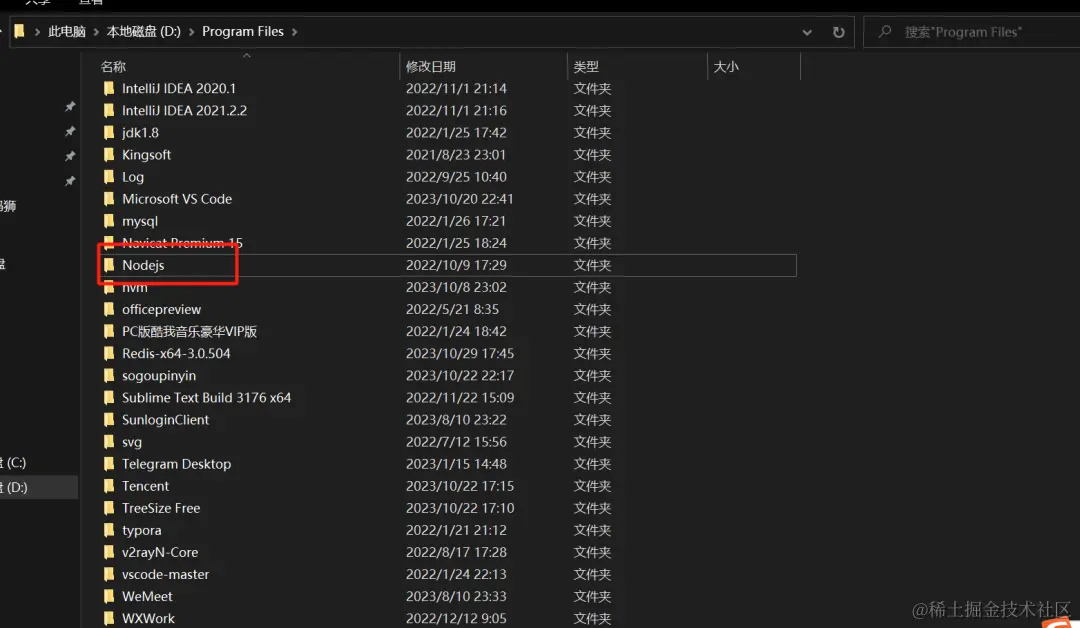Expand chevron after 本地磁盘 (D:) breadcrumb
Viewport: 1080px width, 628px height.
[191, 32]
